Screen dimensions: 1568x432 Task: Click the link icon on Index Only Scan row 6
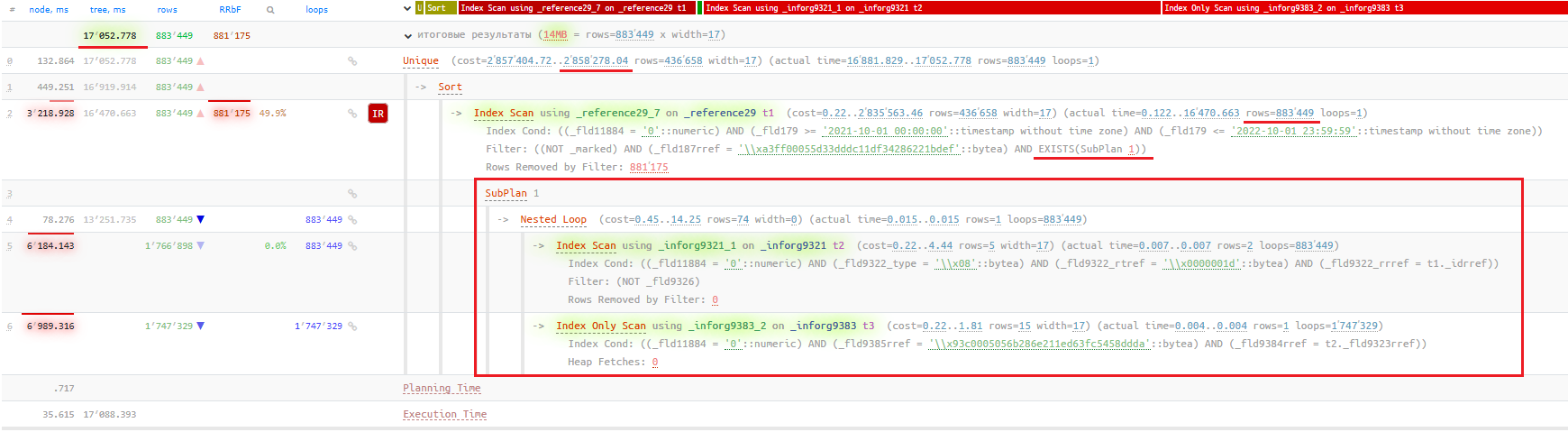[x=352, y=326]
